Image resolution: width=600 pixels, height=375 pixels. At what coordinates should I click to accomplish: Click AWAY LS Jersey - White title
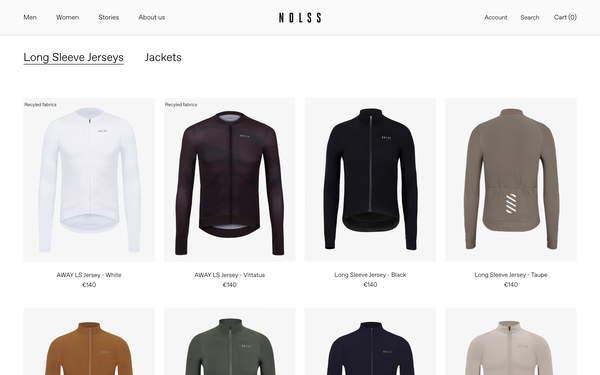[x=89, y=275]
